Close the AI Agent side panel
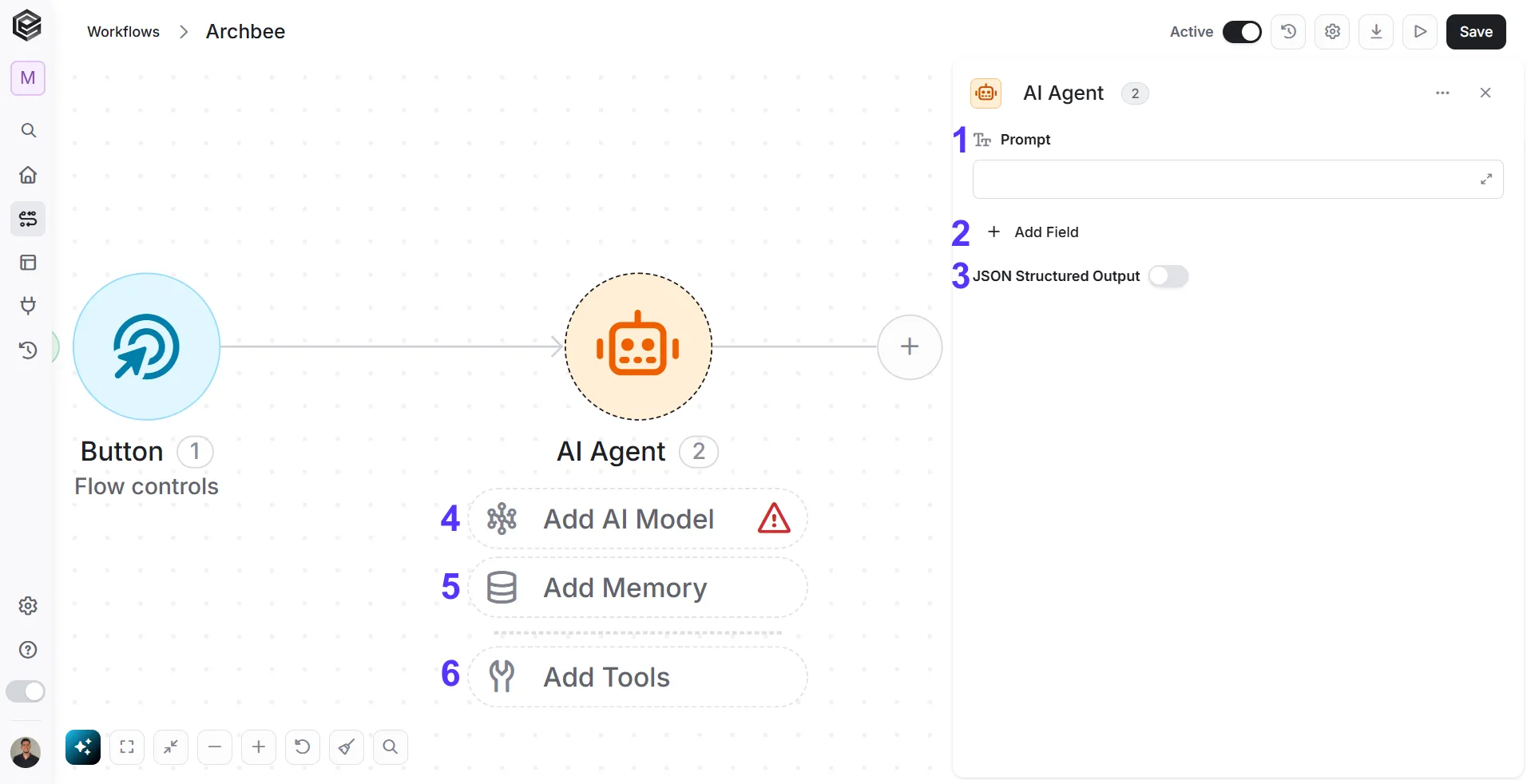Screen dimensions: 1531x784 [x=1485, y=93]
